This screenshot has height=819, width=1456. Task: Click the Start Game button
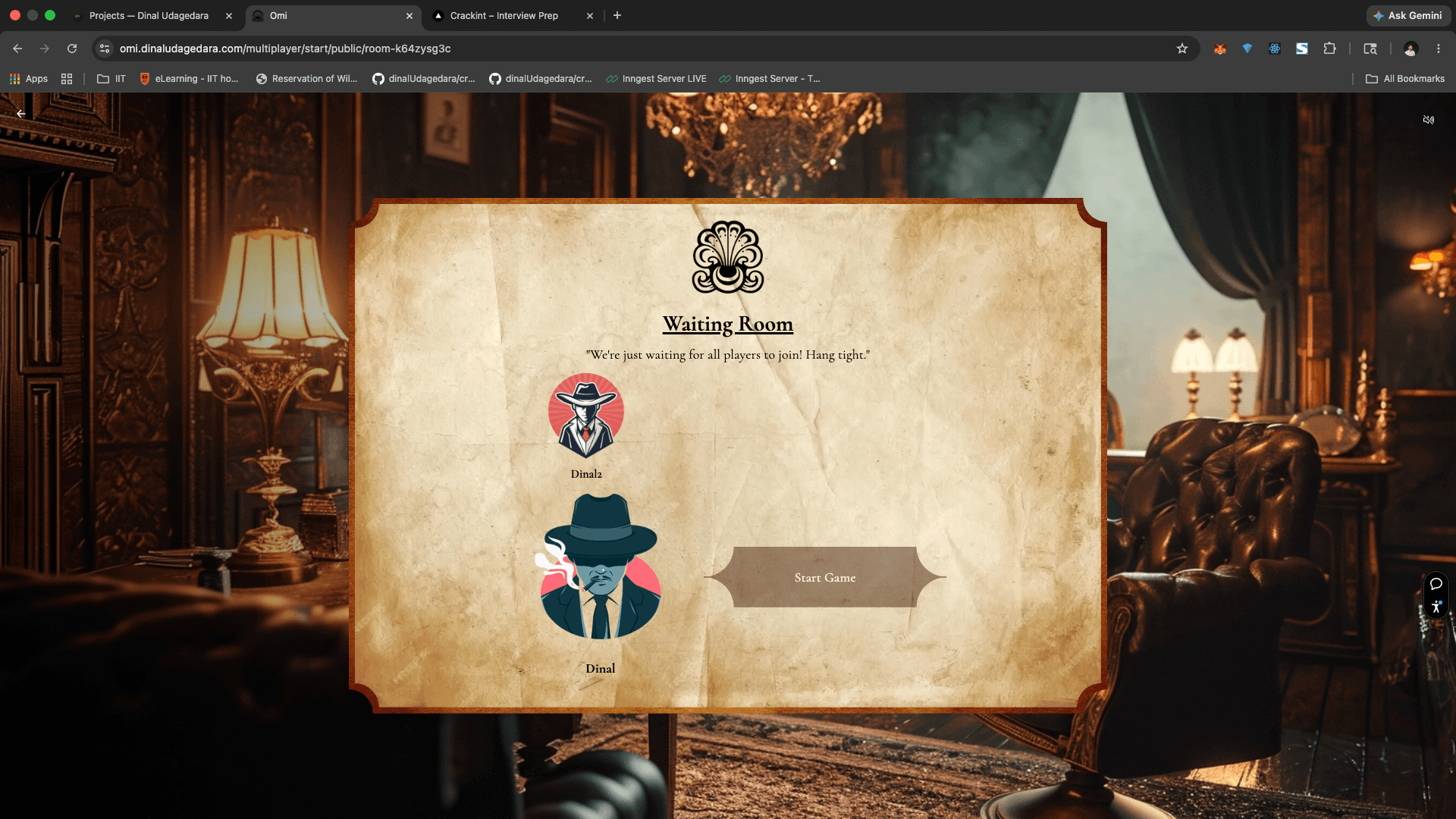pos(825,577)
